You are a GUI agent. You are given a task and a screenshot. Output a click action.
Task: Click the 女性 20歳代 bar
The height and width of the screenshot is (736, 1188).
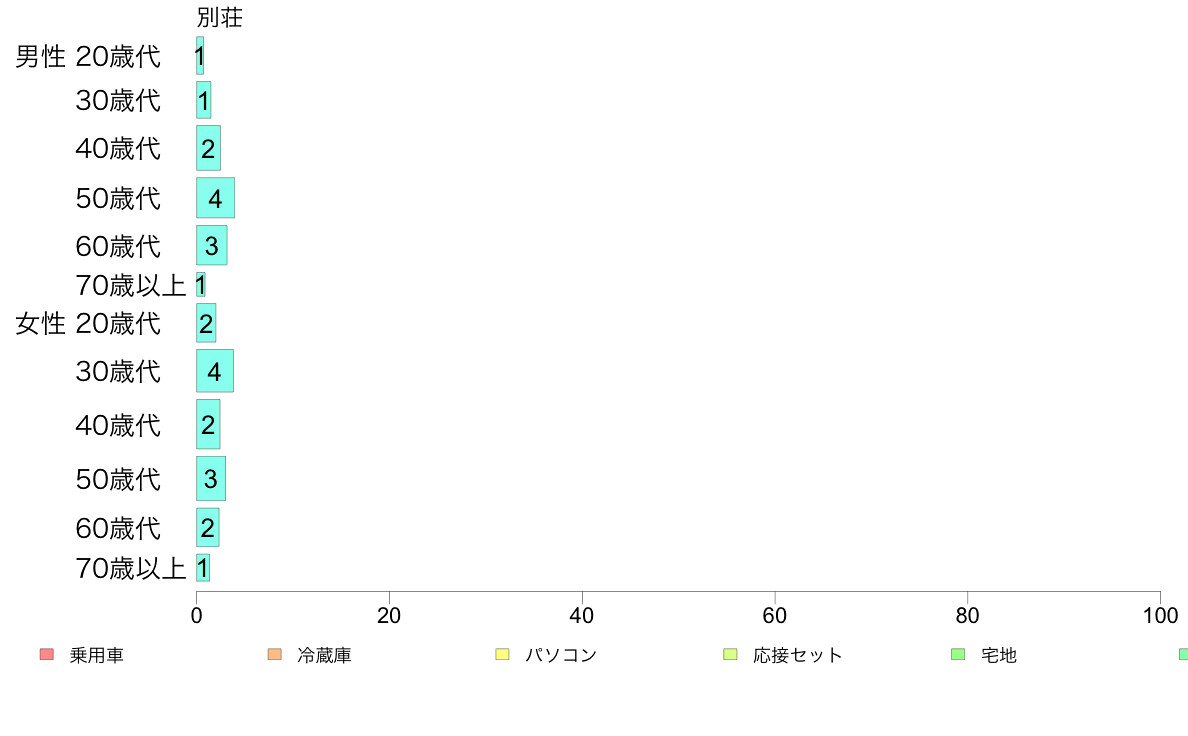pos(206,323)
